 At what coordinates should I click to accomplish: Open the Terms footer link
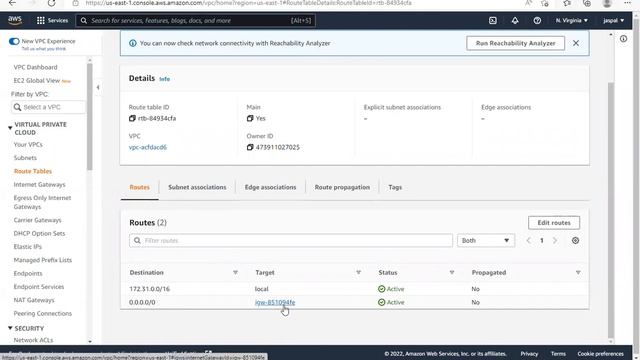click(558, 354)
